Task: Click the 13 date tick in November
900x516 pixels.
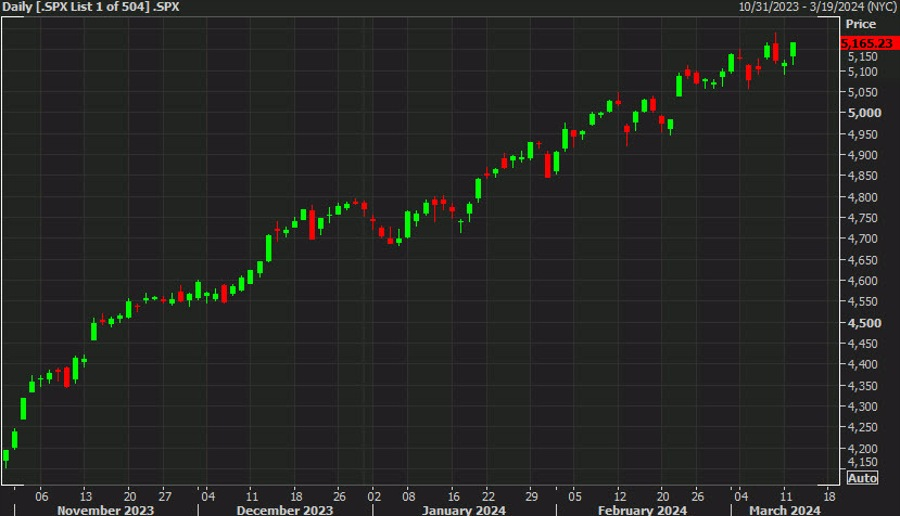Action: tap(86, 496)
